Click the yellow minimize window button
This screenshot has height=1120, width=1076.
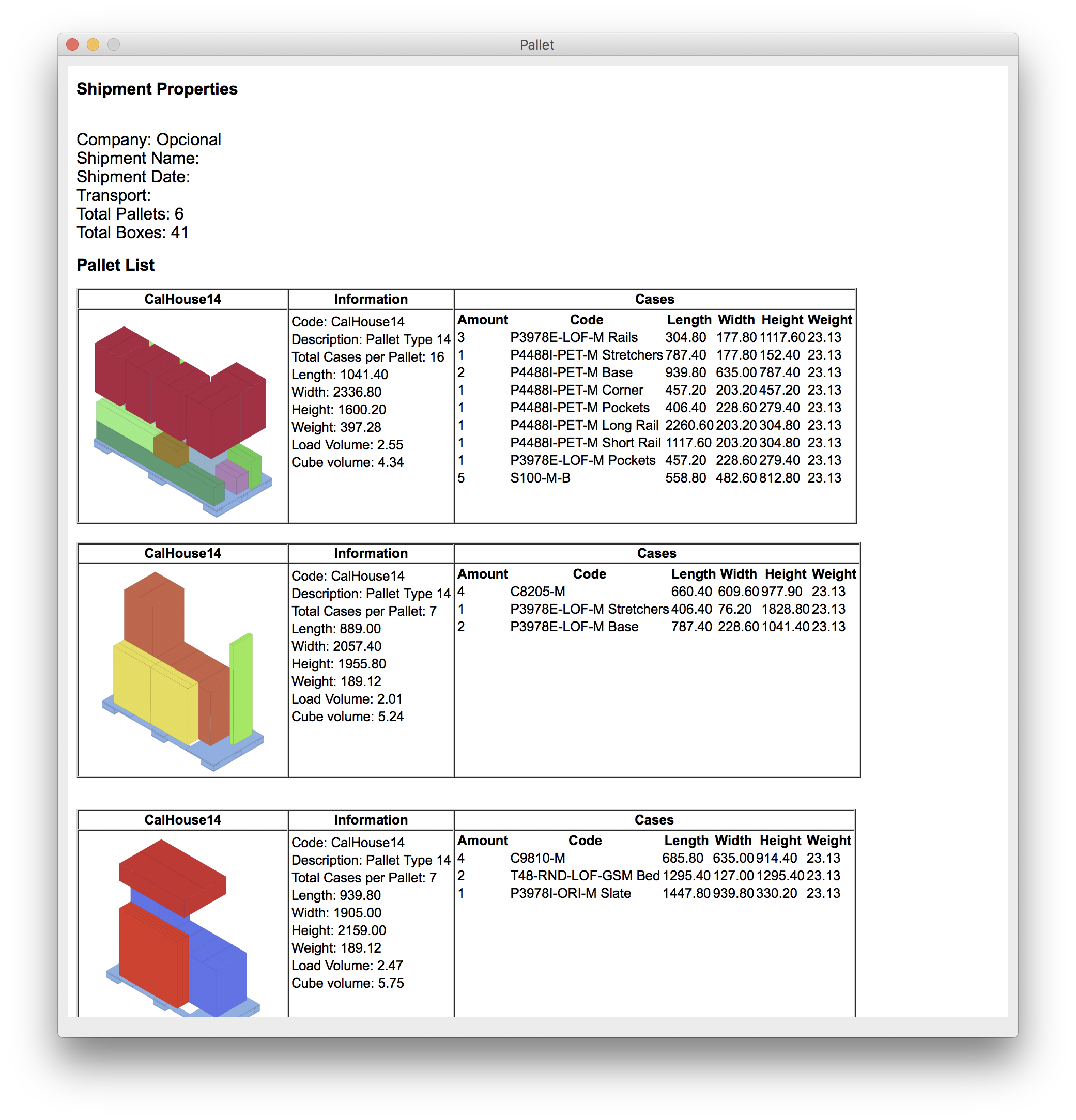tap(93, 44)
